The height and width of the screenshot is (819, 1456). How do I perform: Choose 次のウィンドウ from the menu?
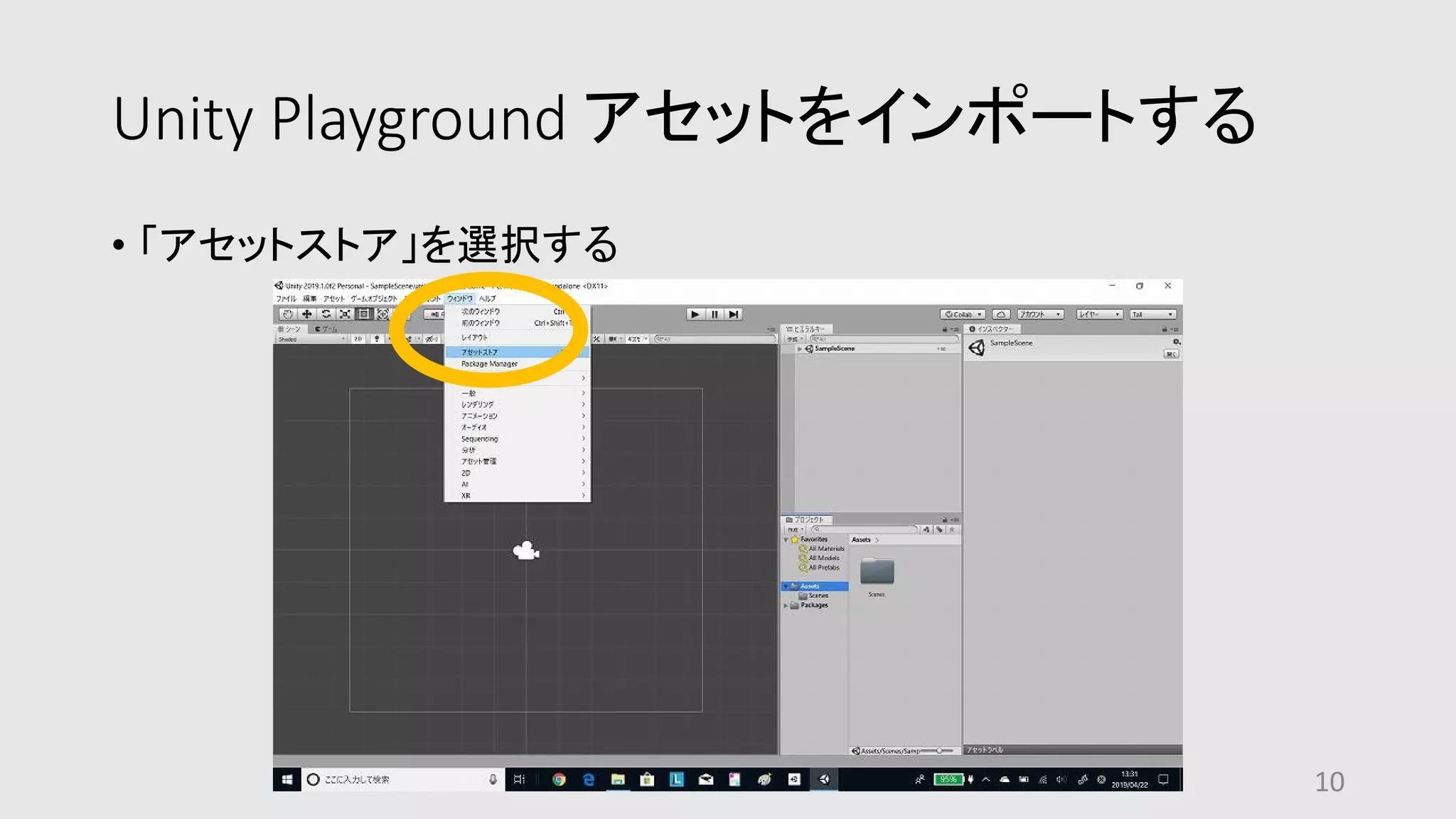517,311
